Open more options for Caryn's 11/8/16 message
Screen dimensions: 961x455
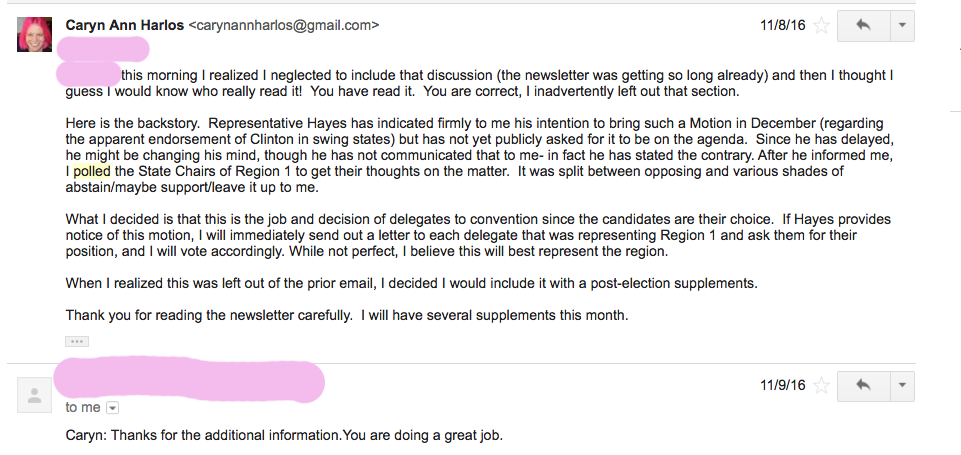coord(902,25)
